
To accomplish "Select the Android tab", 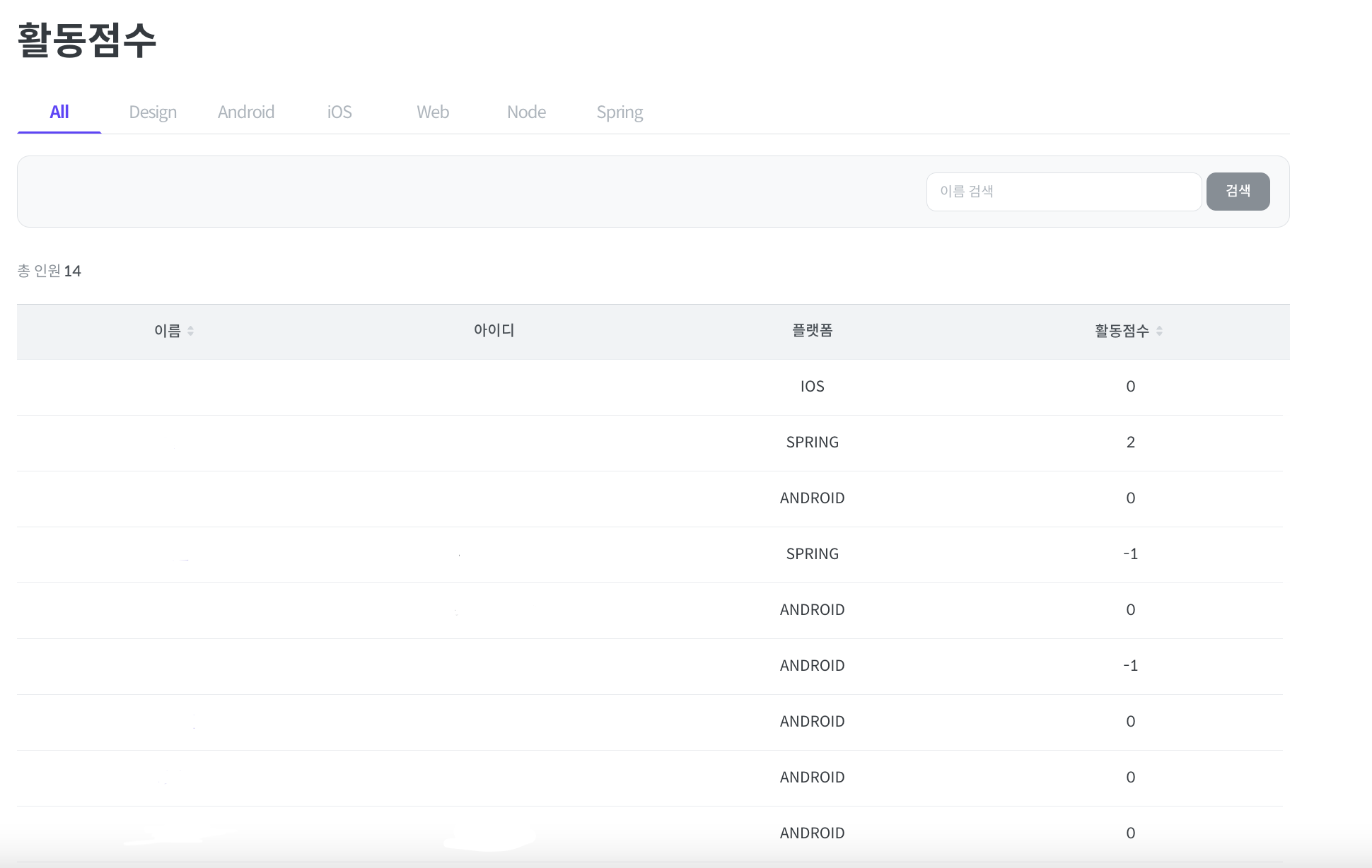I will tap(246, 112).
